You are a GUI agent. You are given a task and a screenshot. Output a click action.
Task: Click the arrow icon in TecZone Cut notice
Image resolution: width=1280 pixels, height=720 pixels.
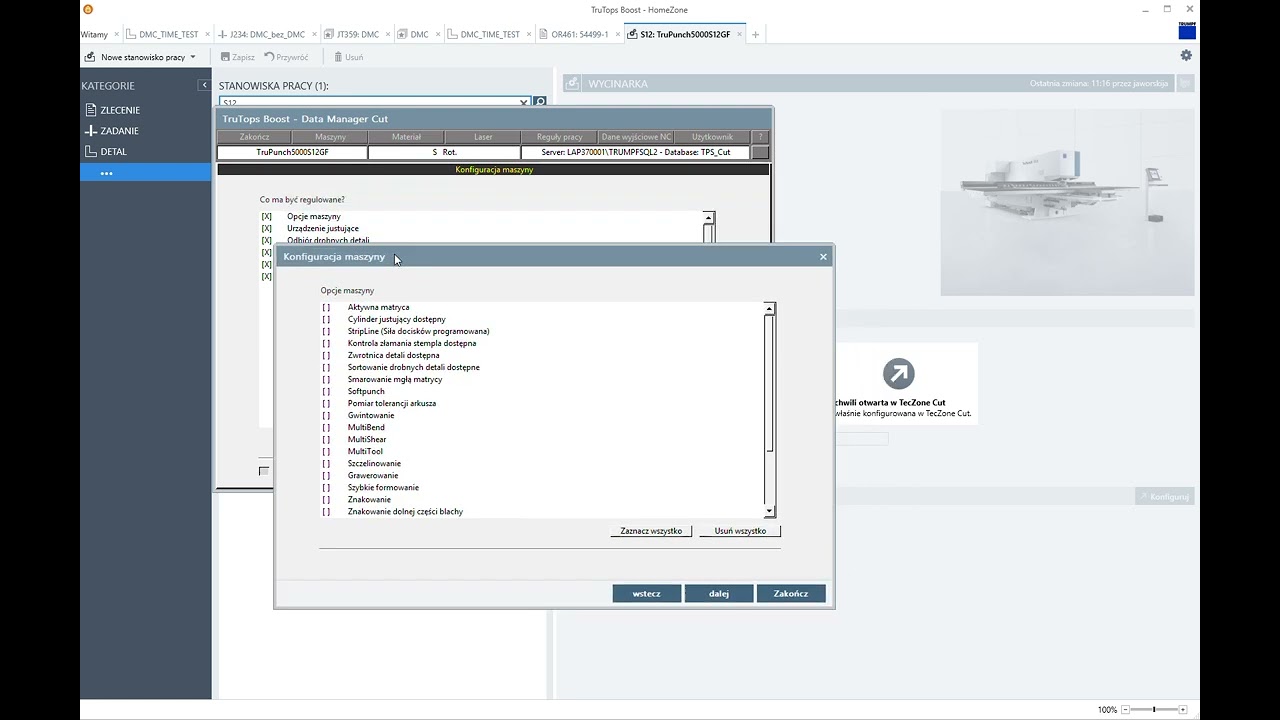pyautogui.click(x=898, y=374)
